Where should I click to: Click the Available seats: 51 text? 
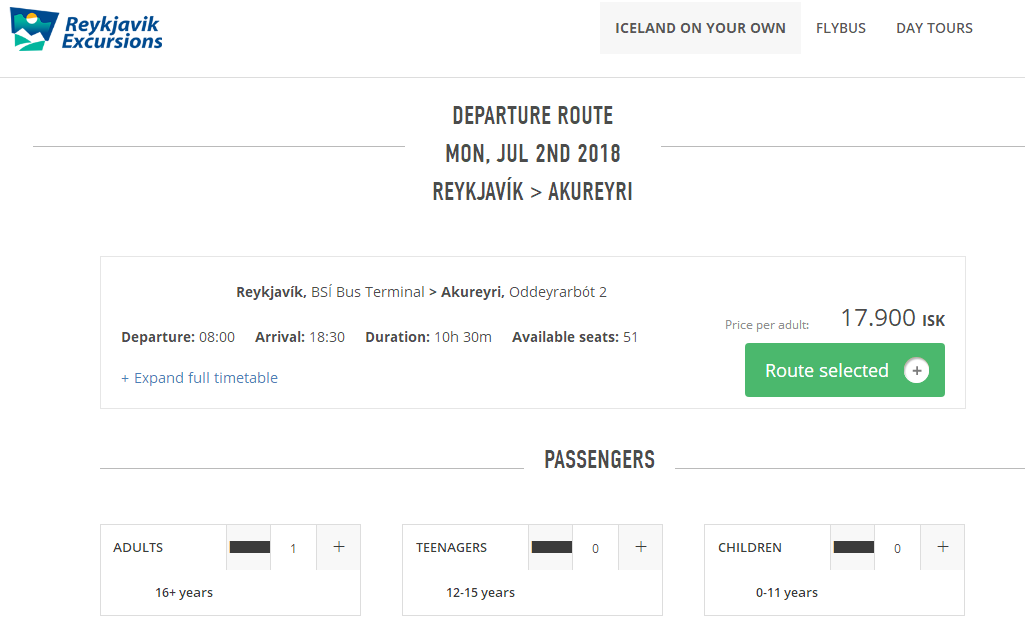[x=575, y=337]
